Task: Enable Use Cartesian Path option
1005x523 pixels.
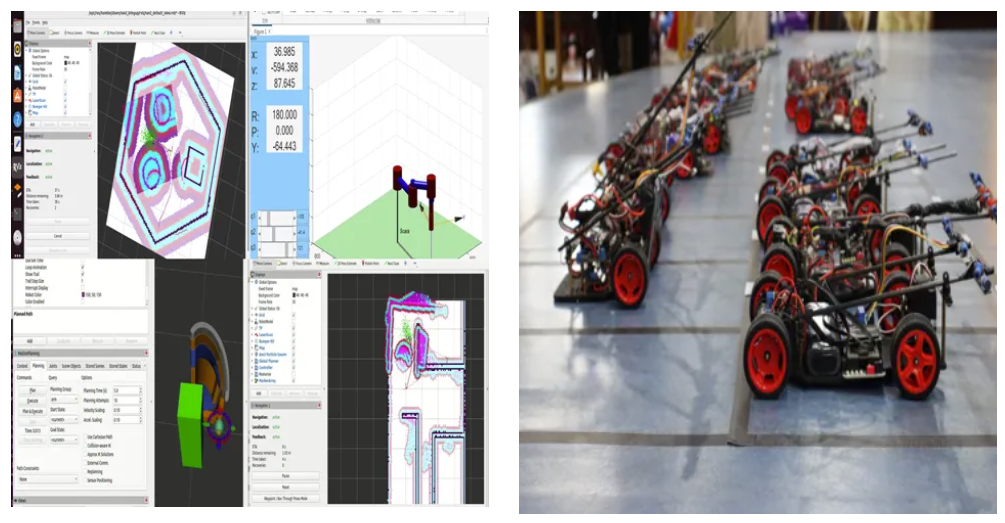Action: (x=85, y=436)
